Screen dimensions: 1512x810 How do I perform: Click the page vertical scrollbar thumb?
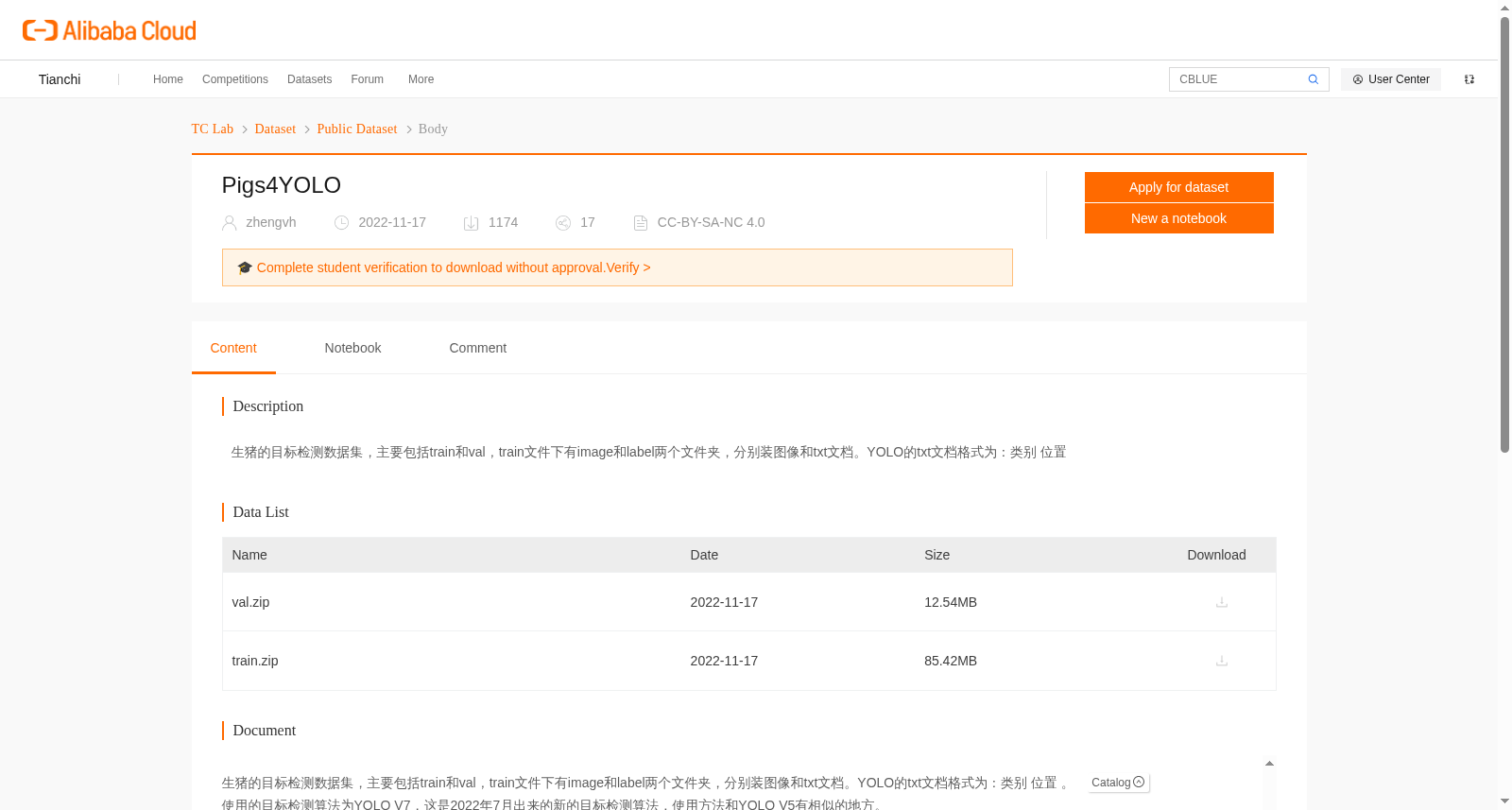click(x=1504, y=234)
